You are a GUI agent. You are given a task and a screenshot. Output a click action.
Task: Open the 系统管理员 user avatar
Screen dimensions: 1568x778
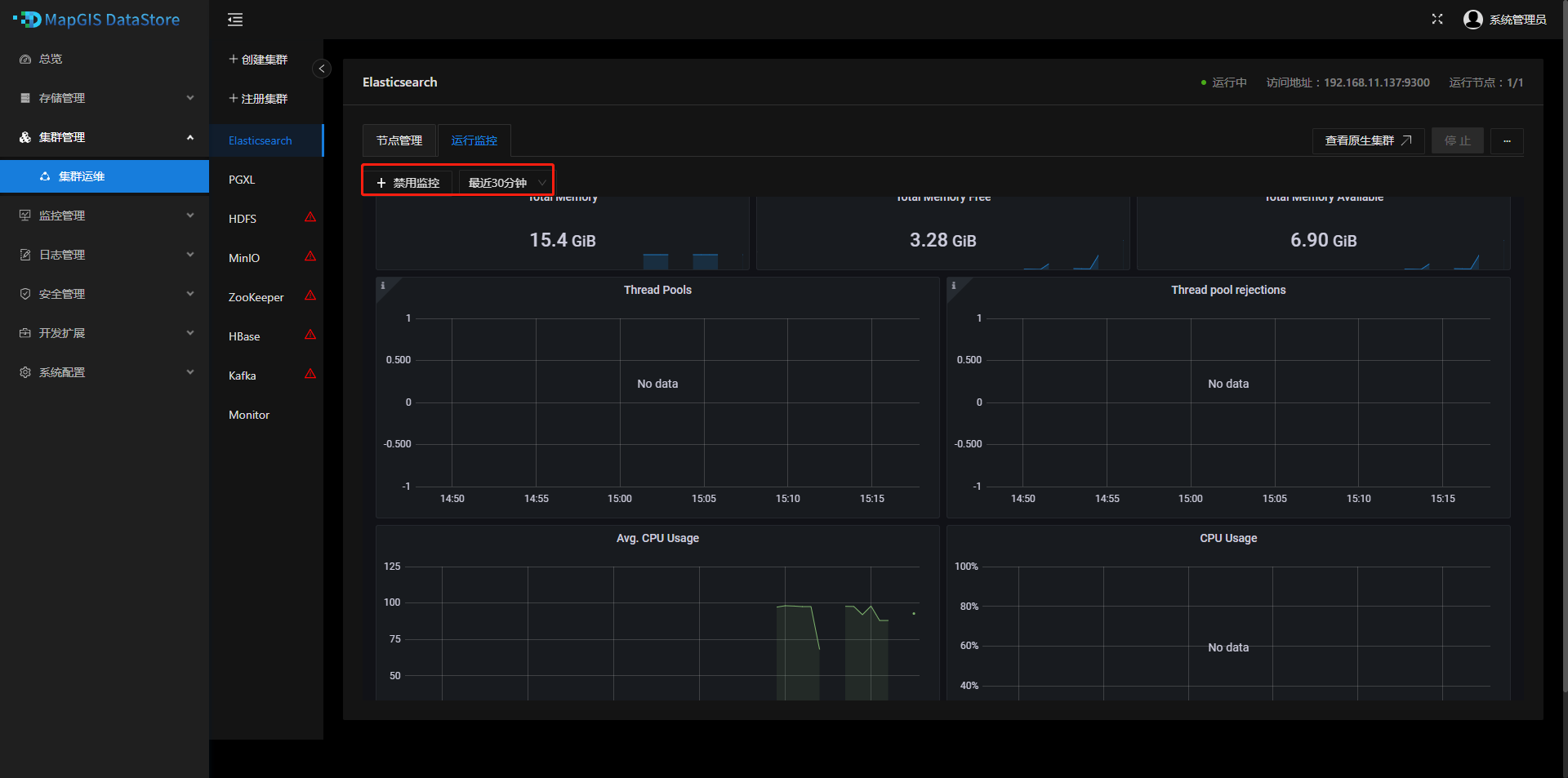1473,19
